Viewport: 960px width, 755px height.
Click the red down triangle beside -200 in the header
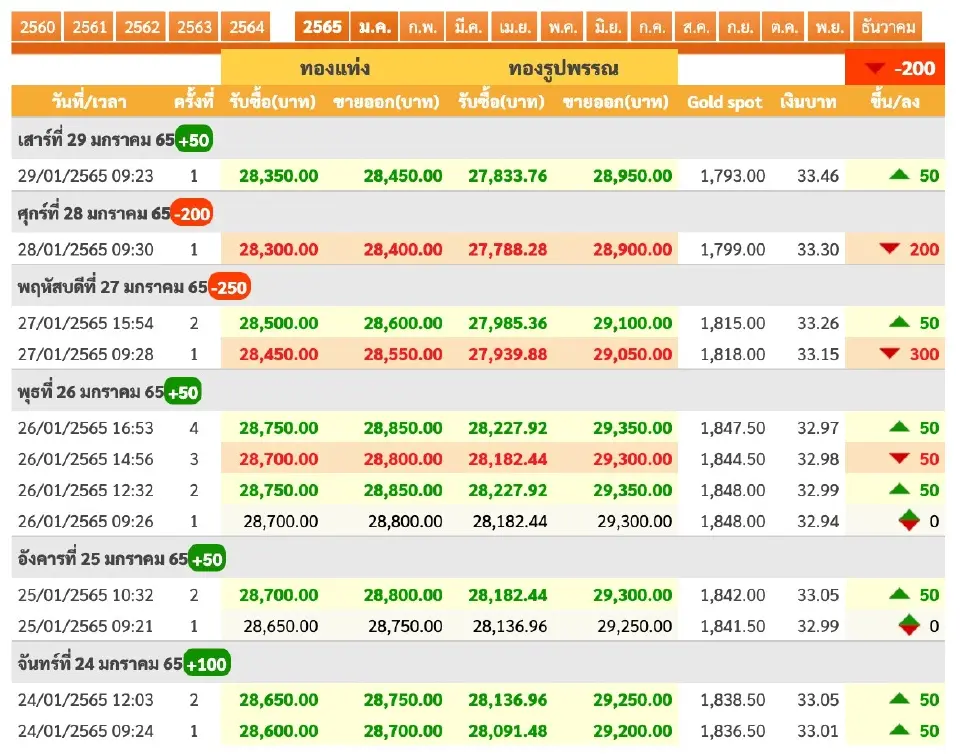pyautogui.click(x=874, y=67)
